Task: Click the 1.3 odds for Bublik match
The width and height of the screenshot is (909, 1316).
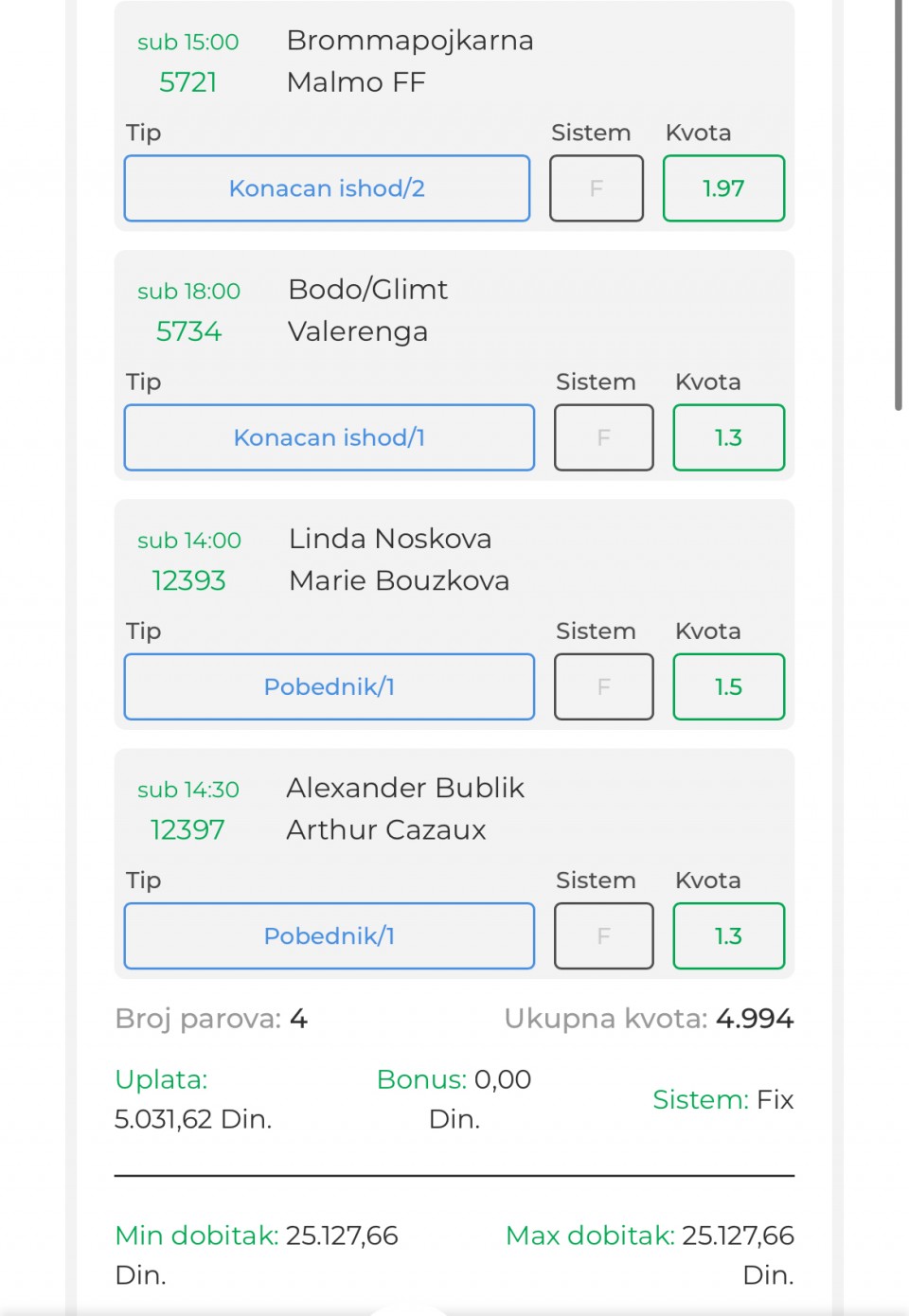Action: [729, 935]
